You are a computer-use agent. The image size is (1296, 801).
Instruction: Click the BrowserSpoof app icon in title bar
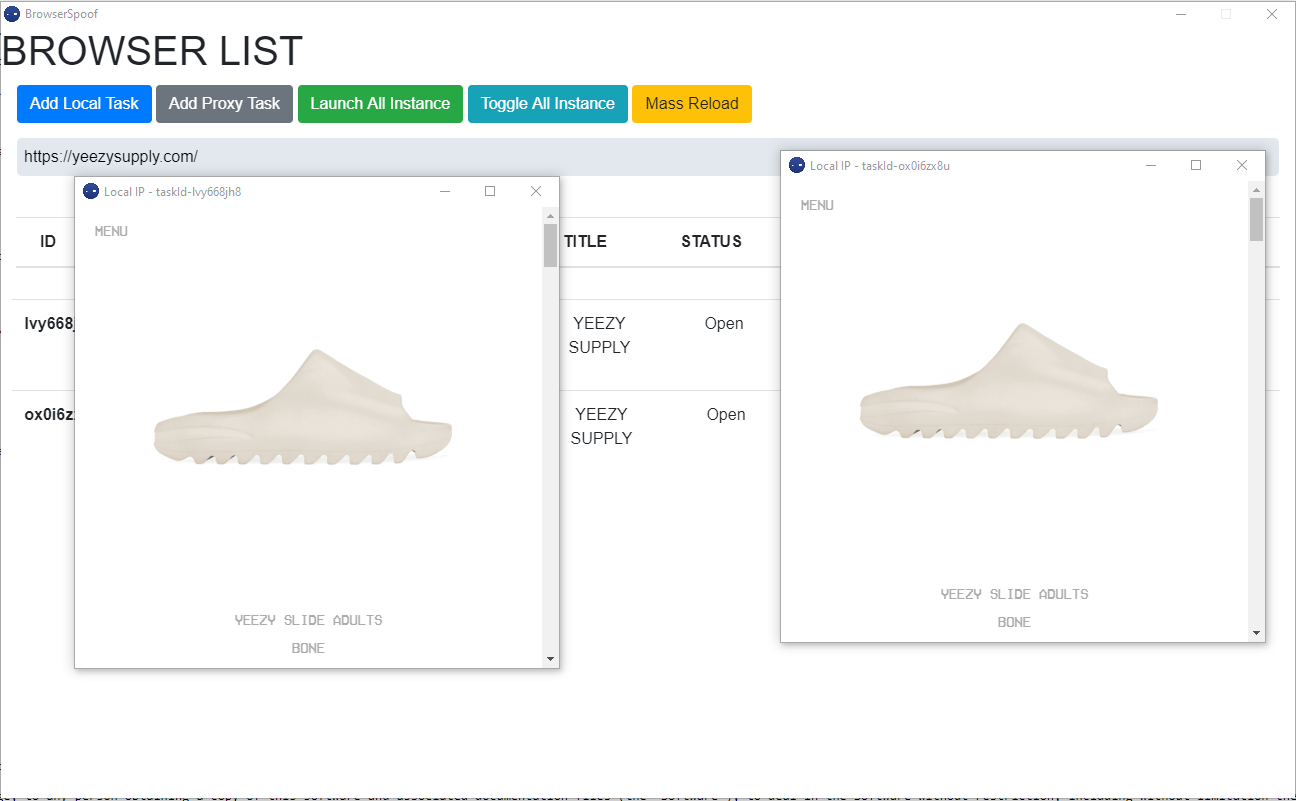pyautogui.click(x=12, y=14)
